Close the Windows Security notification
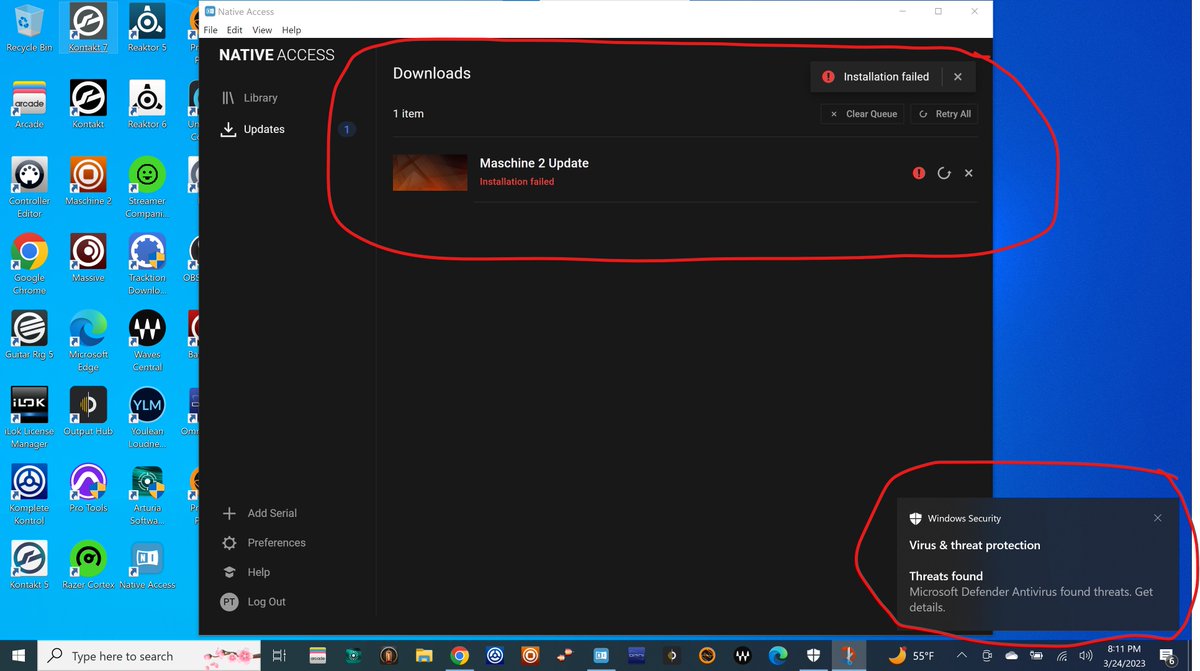 [x=1158, y=518]
